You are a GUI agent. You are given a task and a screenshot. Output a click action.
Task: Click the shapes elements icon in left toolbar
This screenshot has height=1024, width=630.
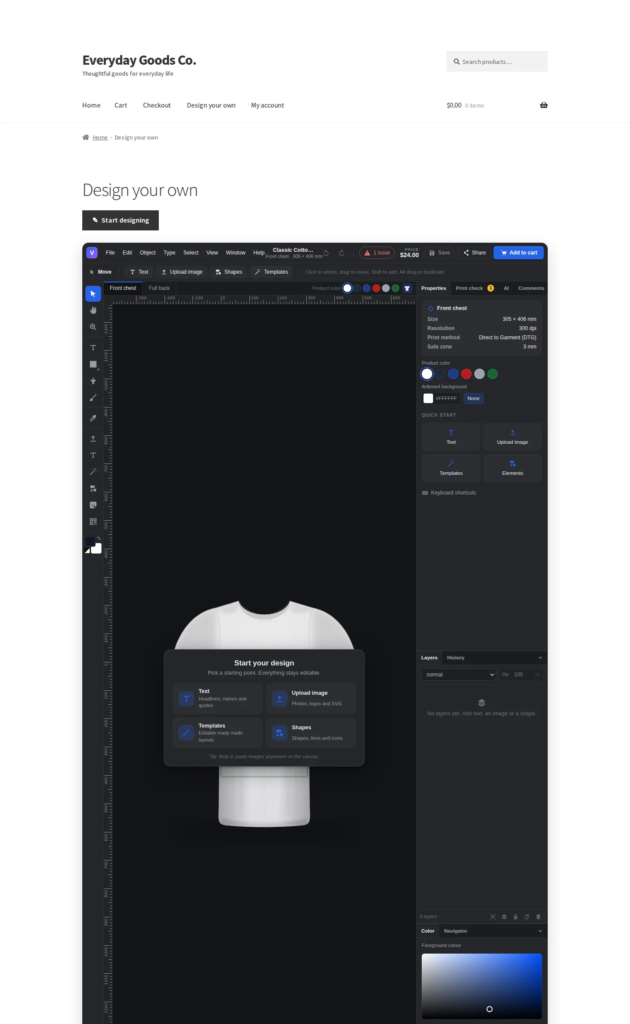(x=93, y=488)
